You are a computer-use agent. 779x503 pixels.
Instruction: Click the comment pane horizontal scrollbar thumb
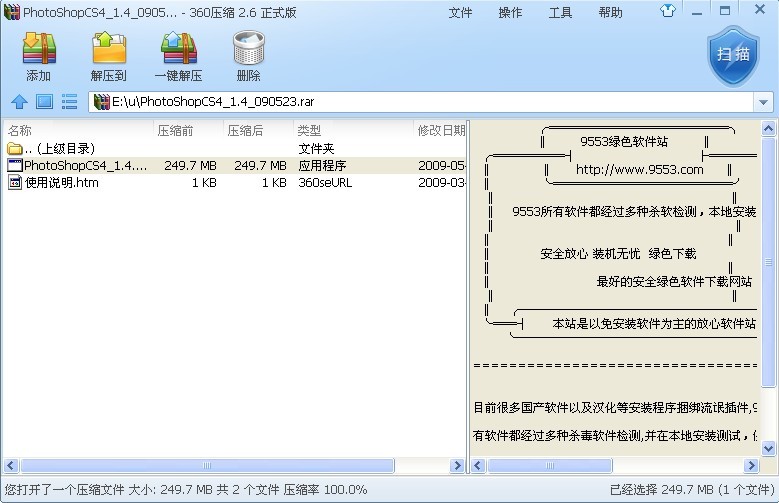click(x=550, y=466)
